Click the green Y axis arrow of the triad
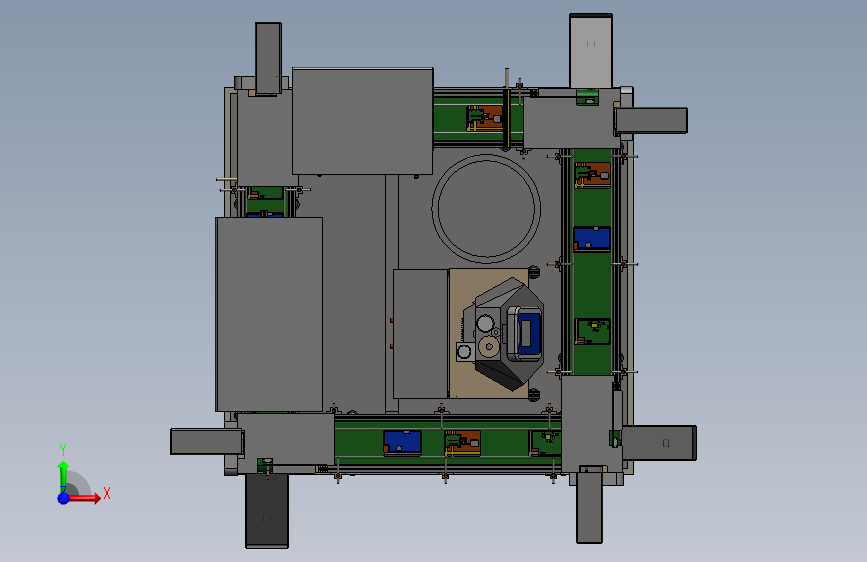The width and height of the screenshot is (867, 562). tap(64, 475)
